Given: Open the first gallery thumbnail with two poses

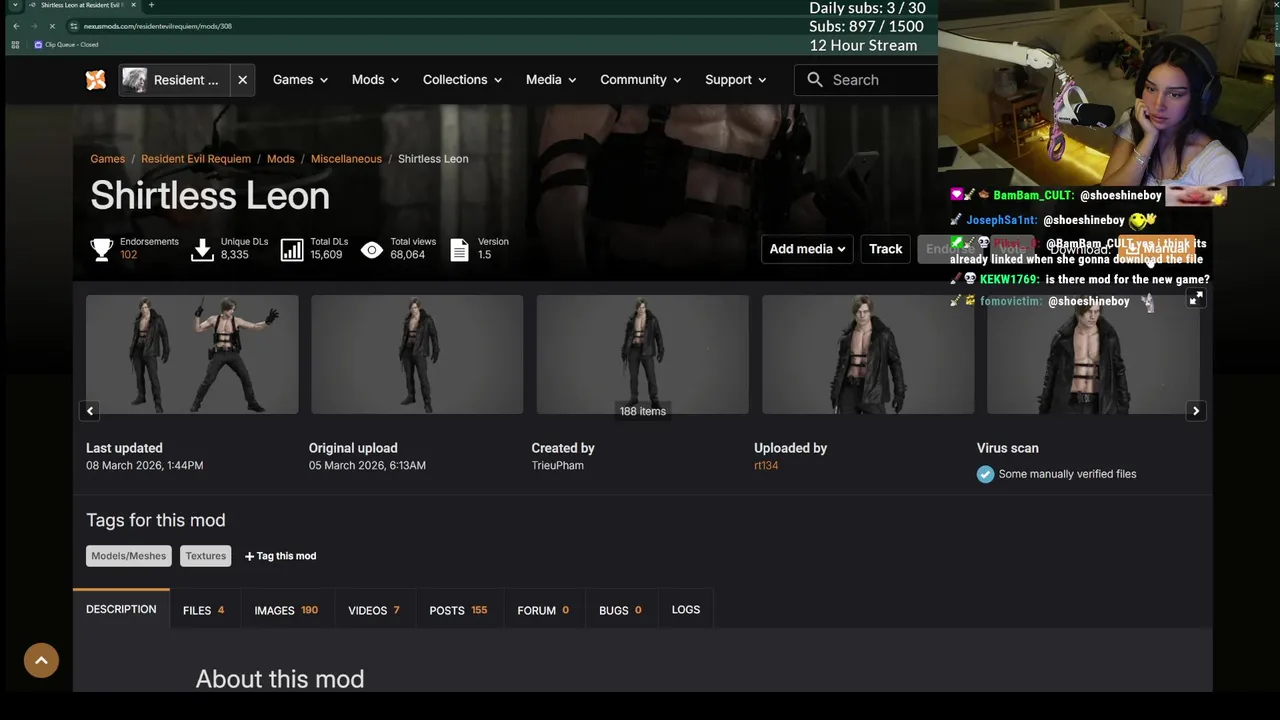Looking at the screenshot, I should [x=192, y=354].
